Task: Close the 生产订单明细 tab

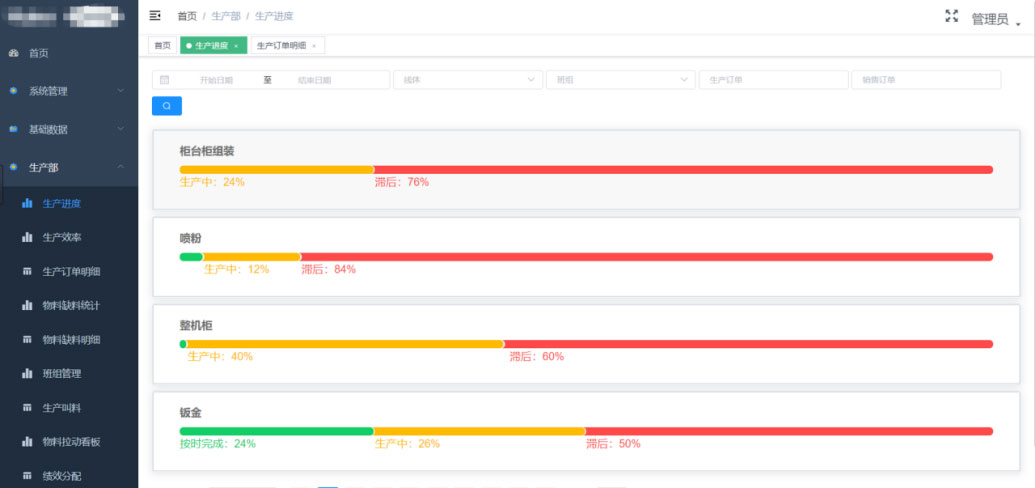Action: [x=313, y=46]
